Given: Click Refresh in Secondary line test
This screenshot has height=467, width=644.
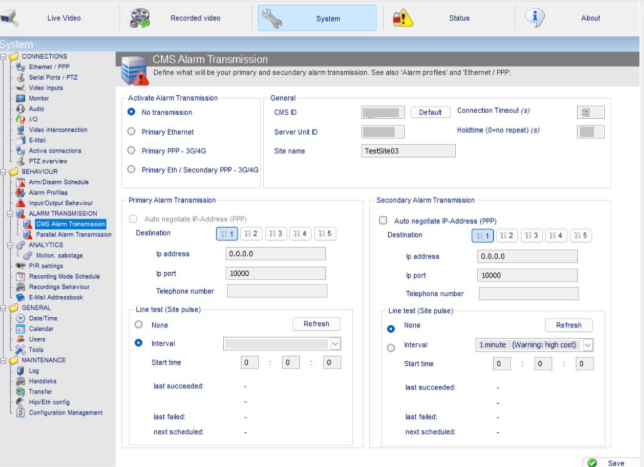Looking at the screenshot, I should tap(569, 325).
